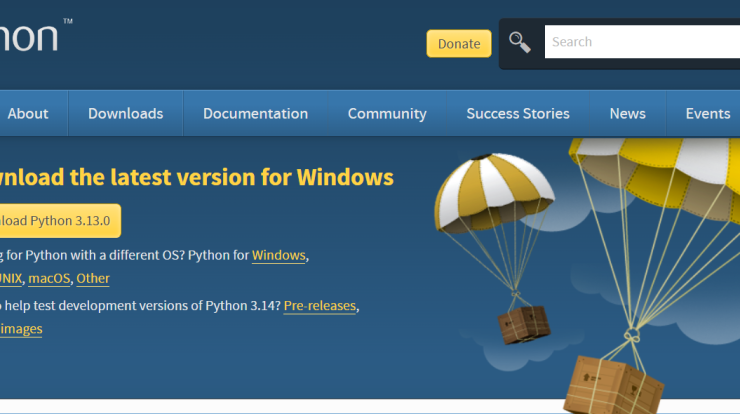Open the Downloads menu
The width and height of the screenshot is (740, 414).
126,113
